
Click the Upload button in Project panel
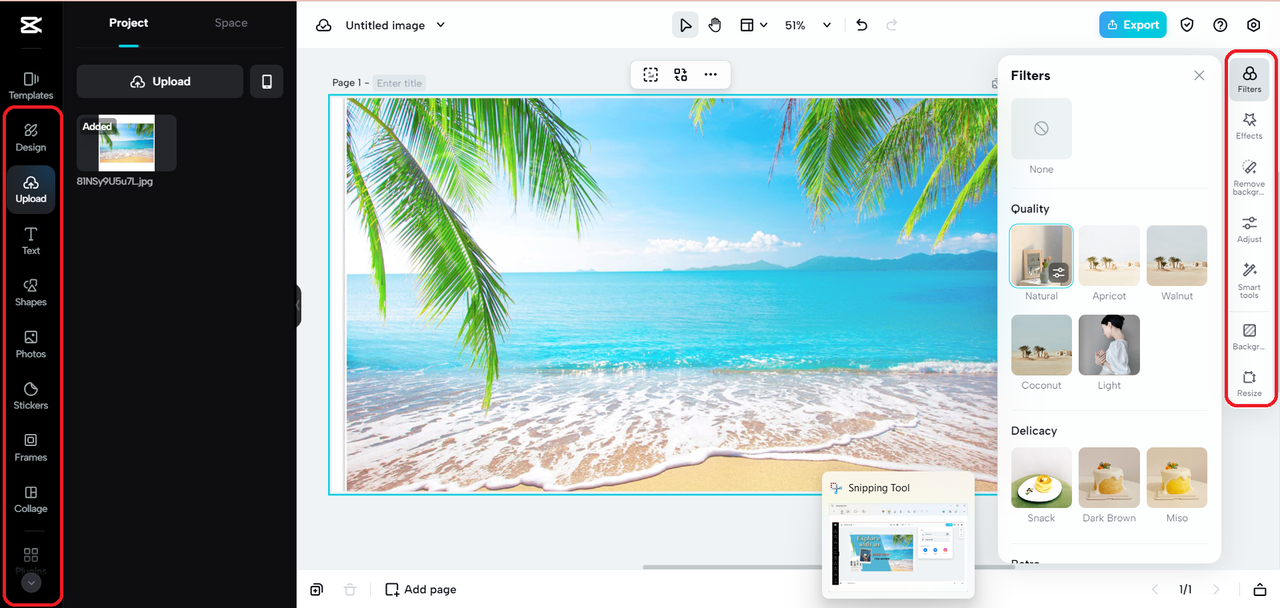coord(160,82)
